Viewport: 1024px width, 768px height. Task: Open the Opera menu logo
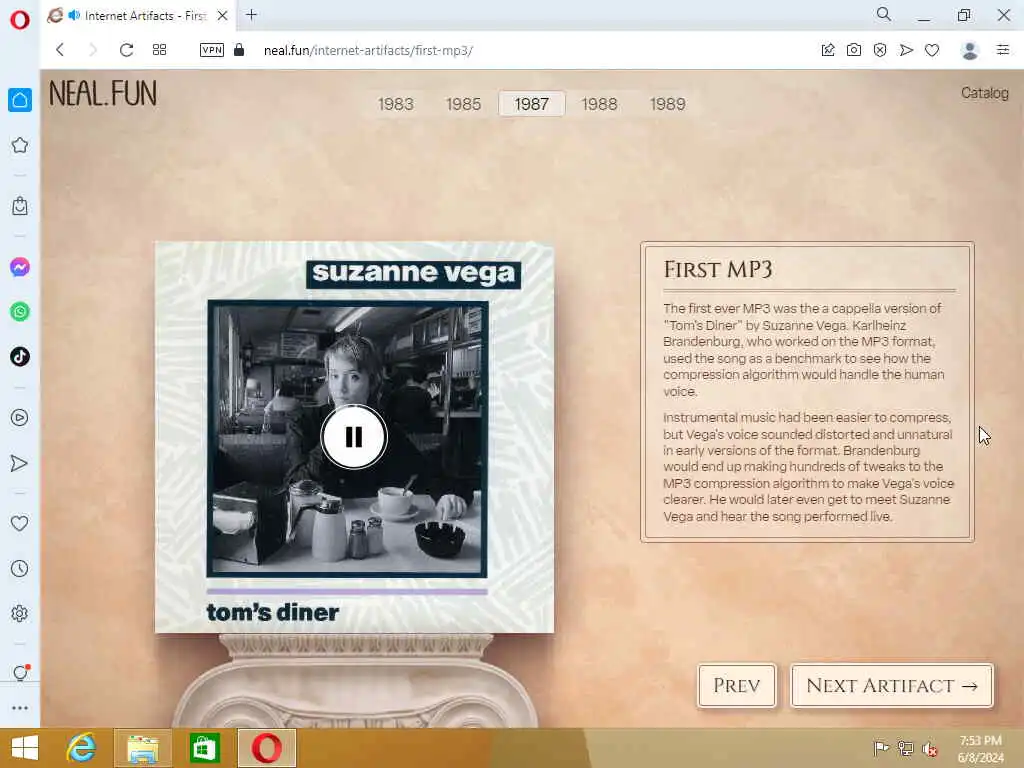[x=20, y=19]
